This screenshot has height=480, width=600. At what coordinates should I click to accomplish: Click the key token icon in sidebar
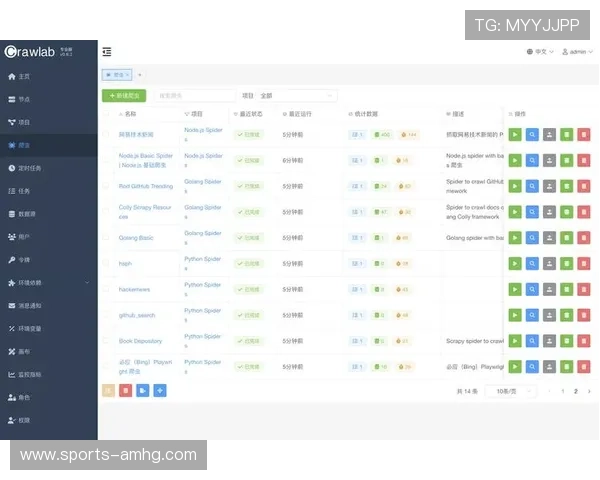(x=12, y=260)
